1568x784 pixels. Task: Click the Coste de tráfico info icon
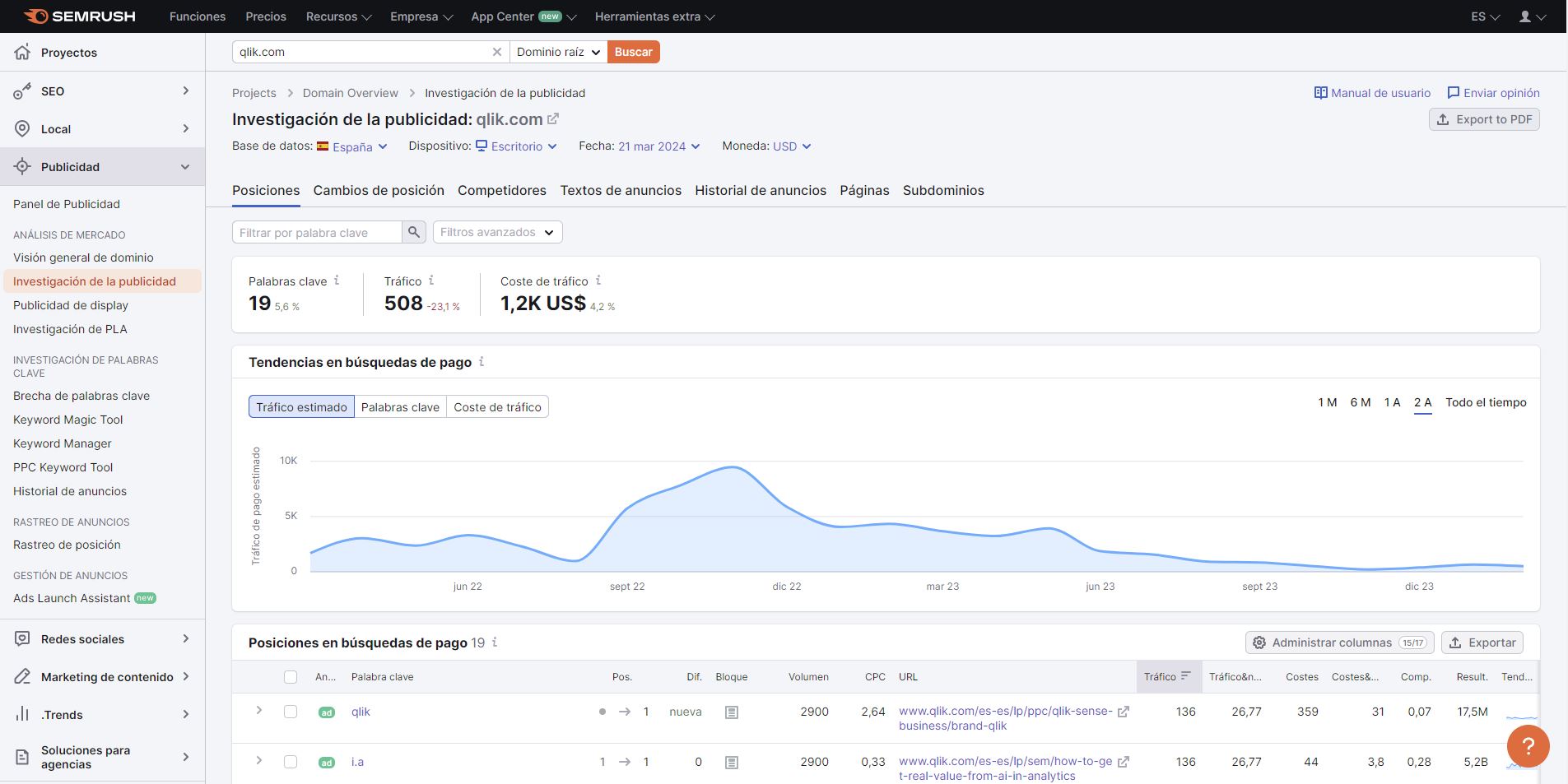[598, 281]
